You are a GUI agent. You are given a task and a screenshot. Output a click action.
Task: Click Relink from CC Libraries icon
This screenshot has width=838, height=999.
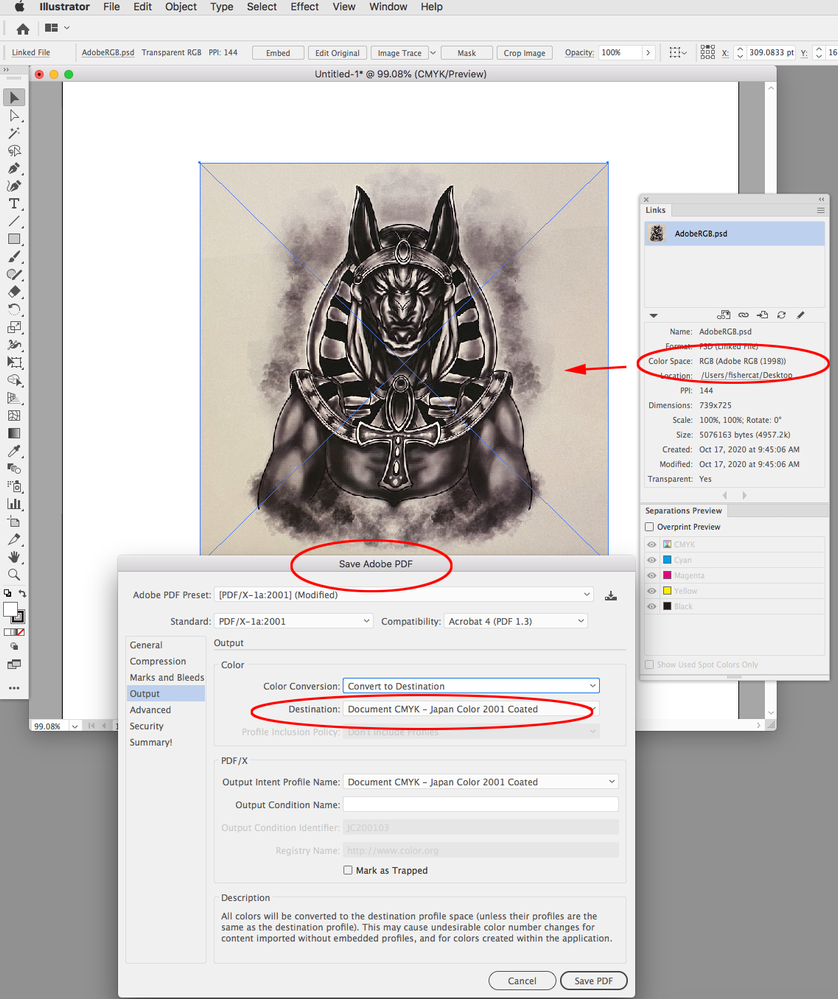tap(723, 315)
